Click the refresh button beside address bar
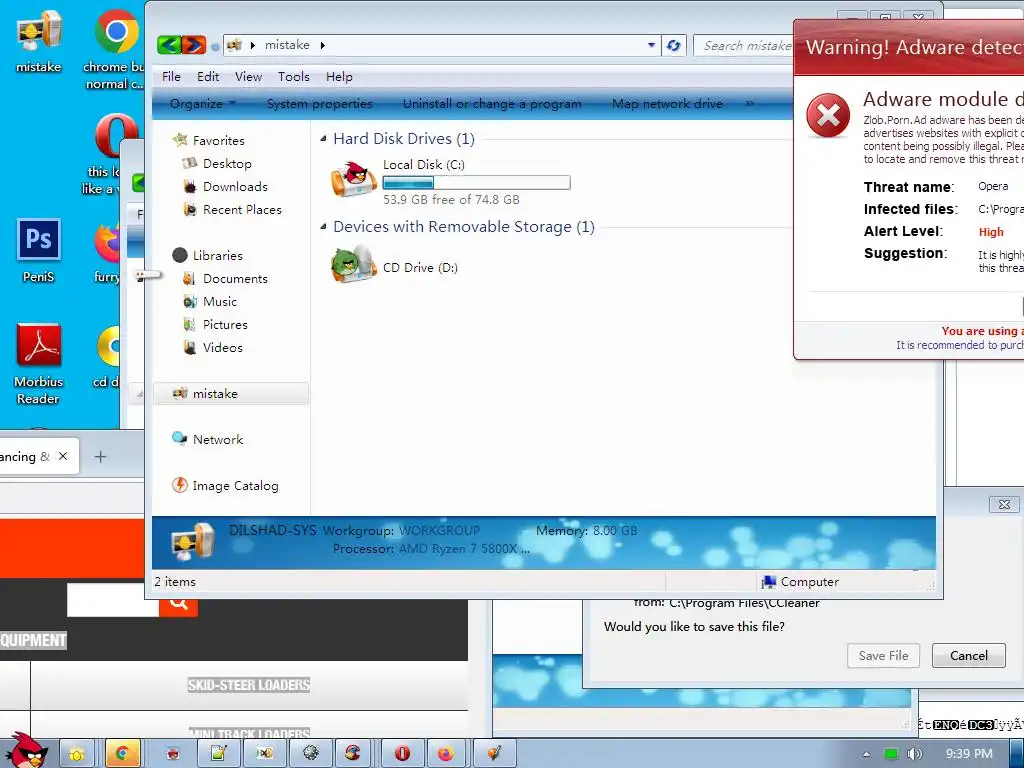 (673, 45)
